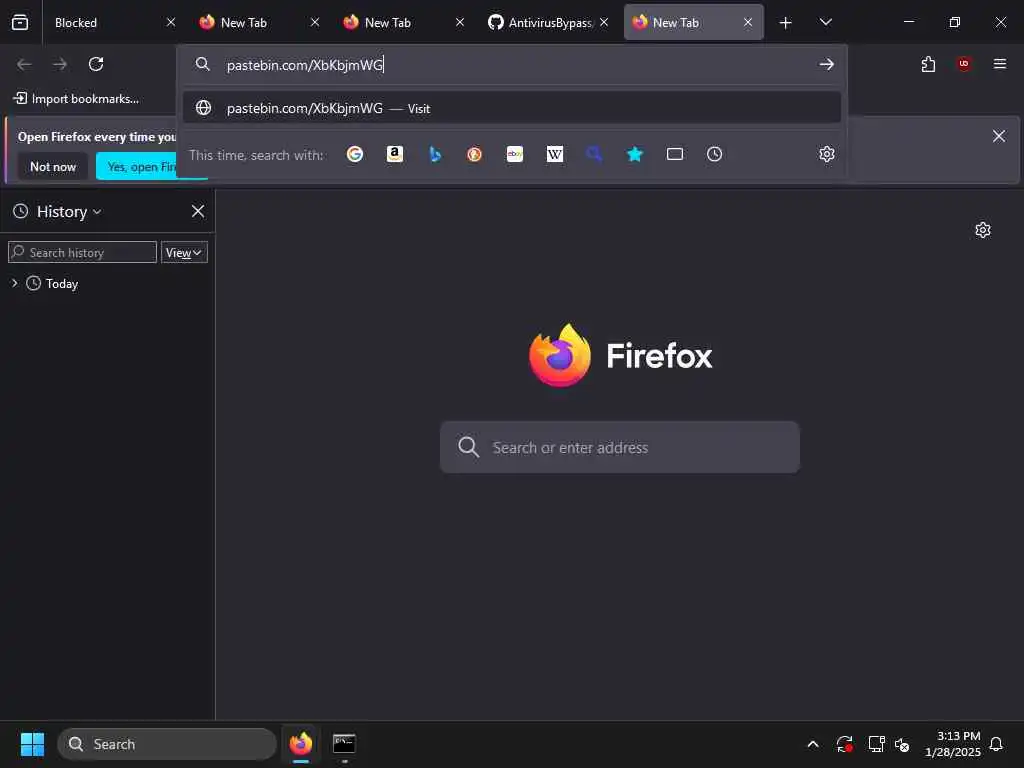Close the AntivirusBypass tab
Viewport: 1024px width, 768px height.
click(604, 22)
